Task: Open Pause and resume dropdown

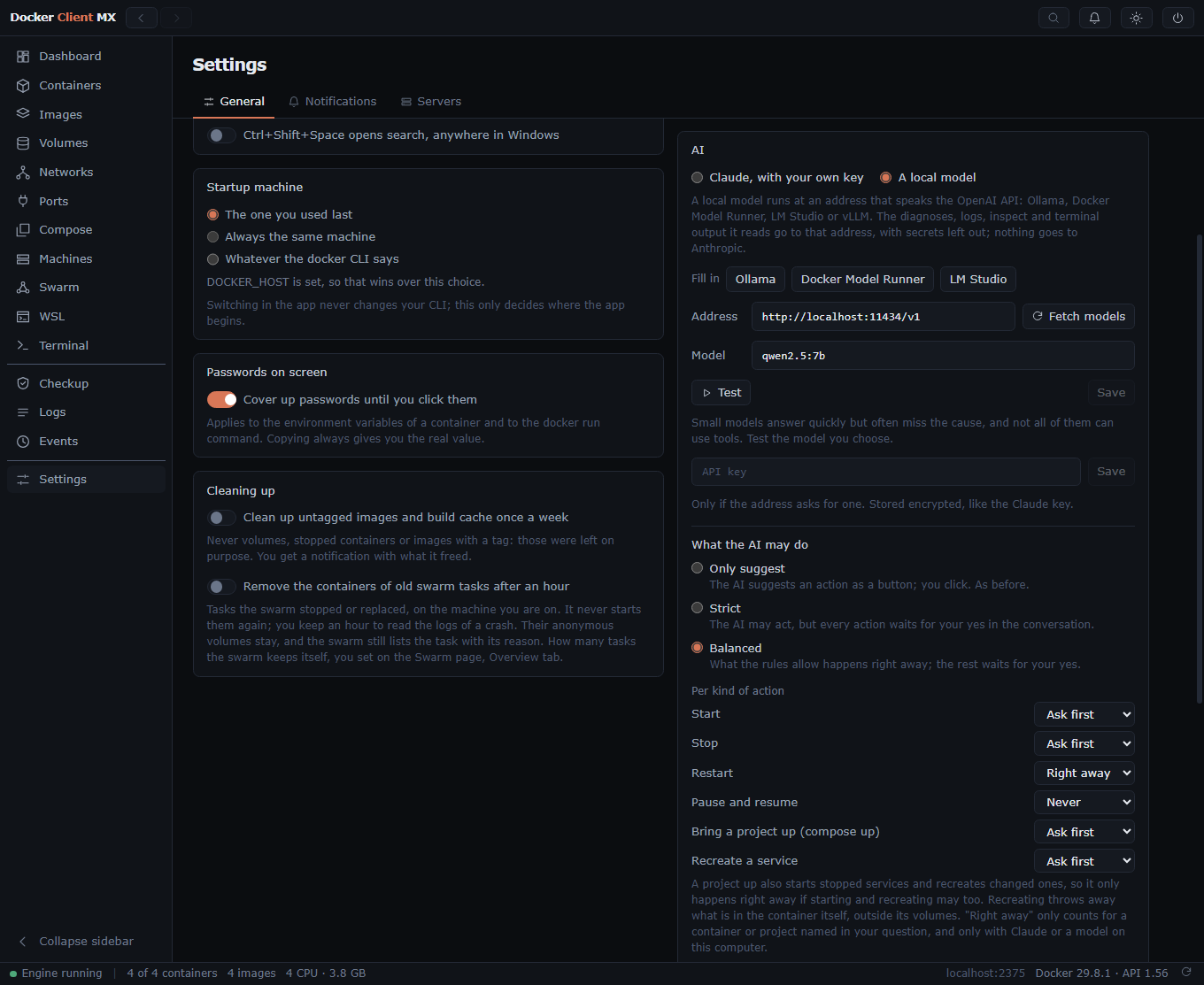Action: pos(1084,803)
